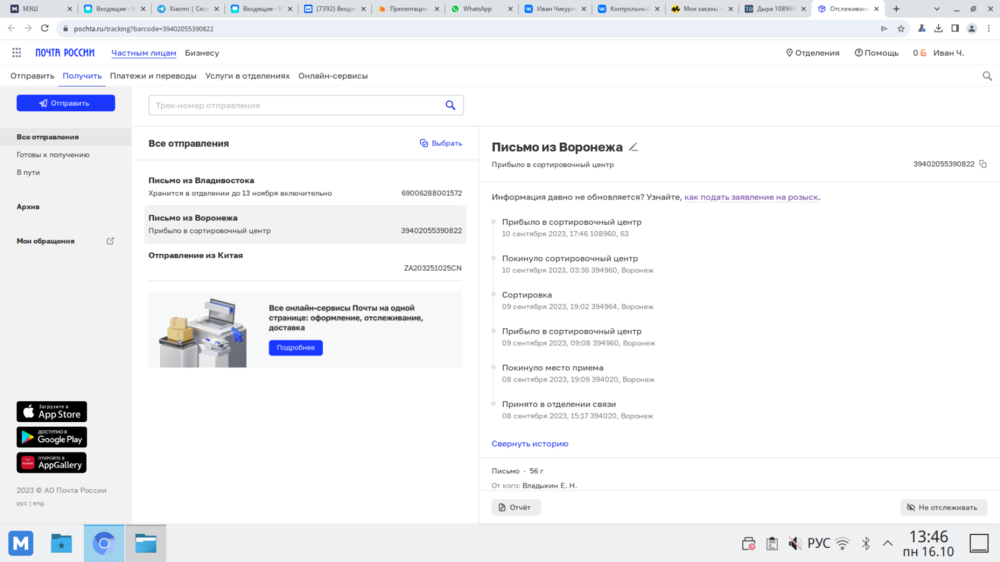This screenshot has height=562, width=1000.
Task: Open the browser downloads icon
Action: [x=938, y=29]
